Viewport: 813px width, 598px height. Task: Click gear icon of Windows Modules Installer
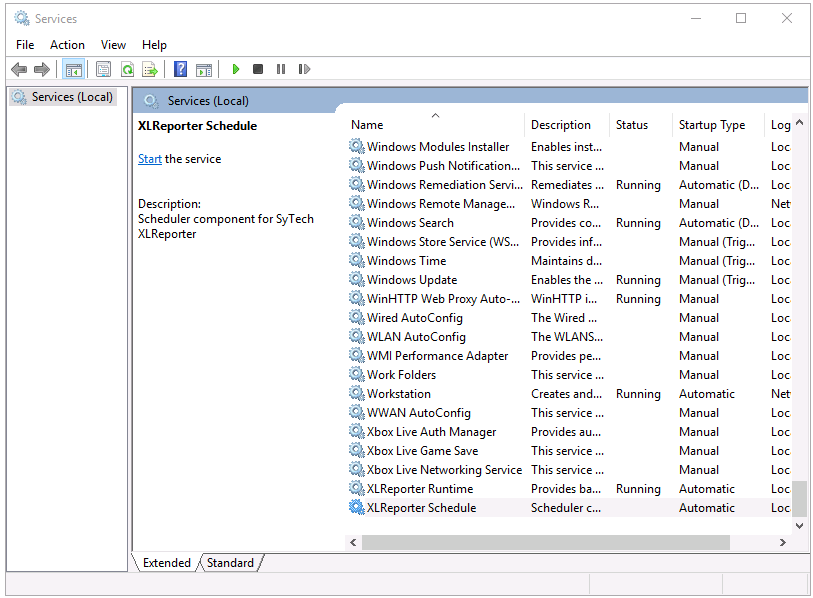[356, 146]
